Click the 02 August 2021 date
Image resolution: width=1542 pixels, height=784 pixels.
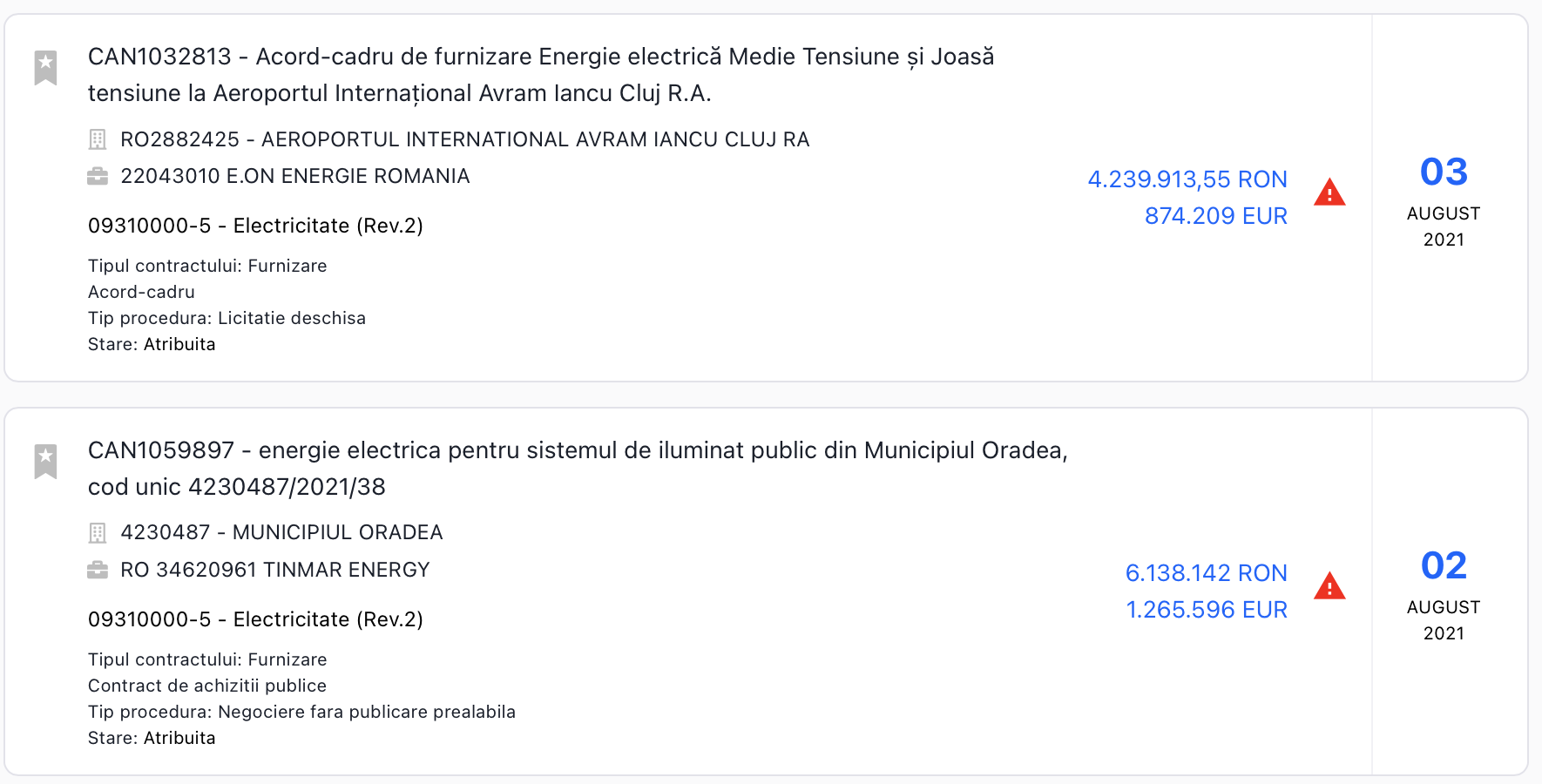[x=1444, y=594]
